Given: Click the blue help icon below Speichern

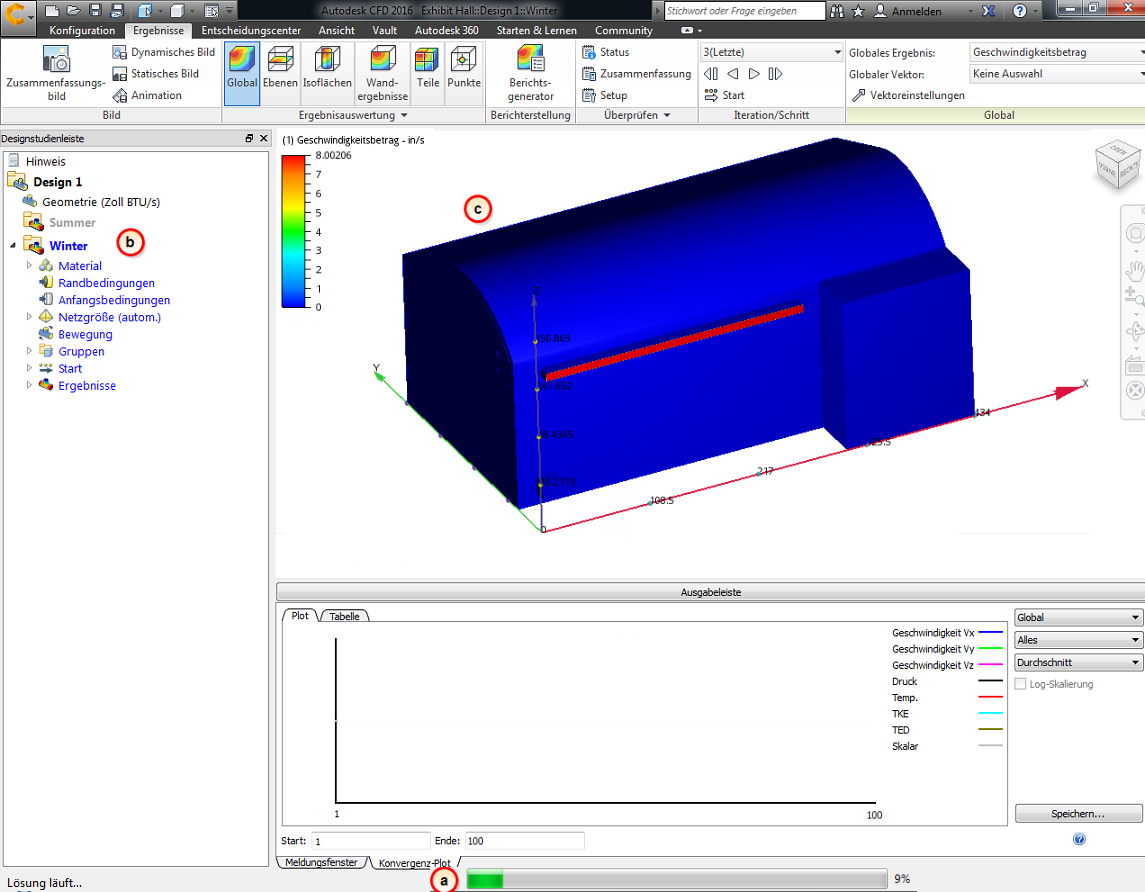Looking at the screenshot, I should (x=1079, y=839).
